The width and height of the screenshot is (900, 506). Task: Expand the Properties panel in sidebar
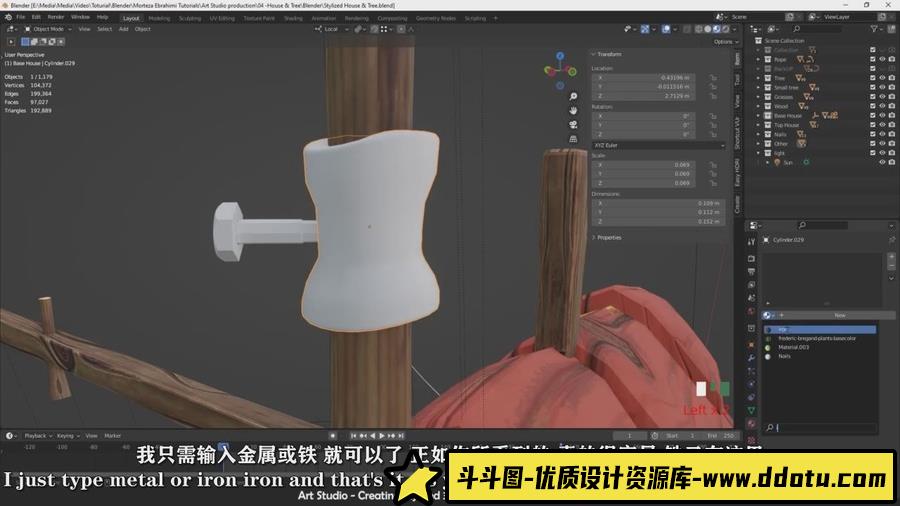607,237
